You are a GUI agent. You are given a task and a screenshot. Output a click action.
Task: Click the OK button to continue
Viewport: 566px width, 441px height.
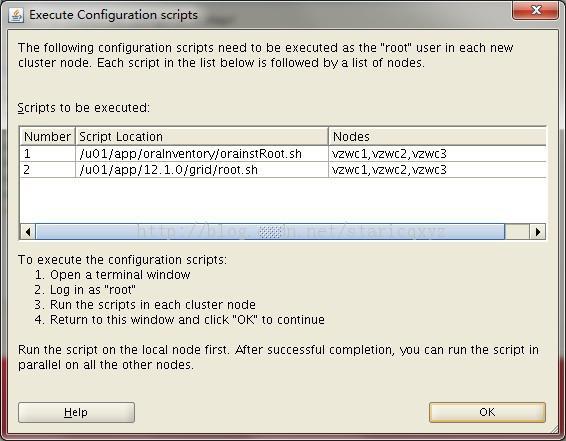[x=487, y=412]
